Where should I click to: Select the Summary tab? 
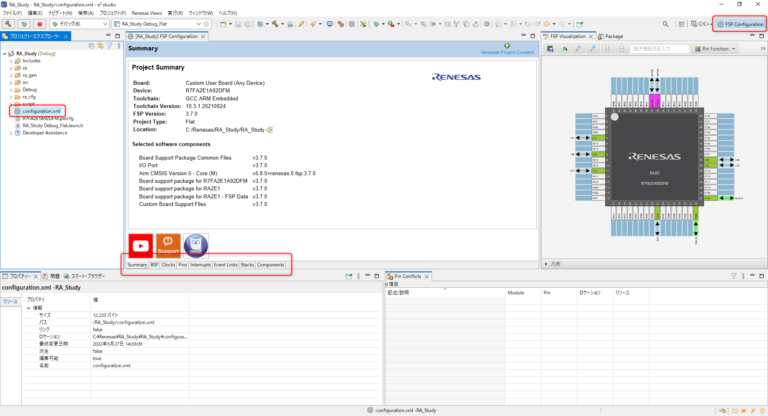(x=137, y=265)
